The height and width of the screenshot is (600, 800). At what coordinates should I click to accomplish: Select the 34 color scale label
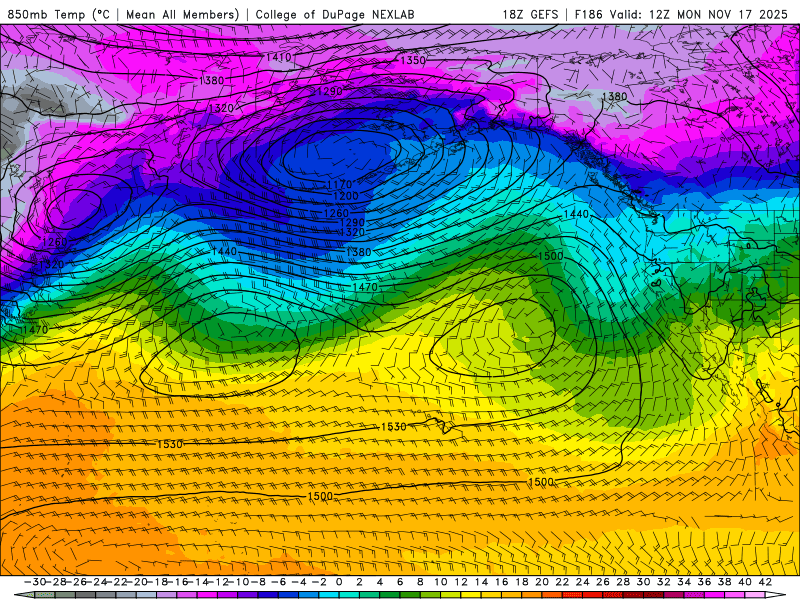click(684, 582)
